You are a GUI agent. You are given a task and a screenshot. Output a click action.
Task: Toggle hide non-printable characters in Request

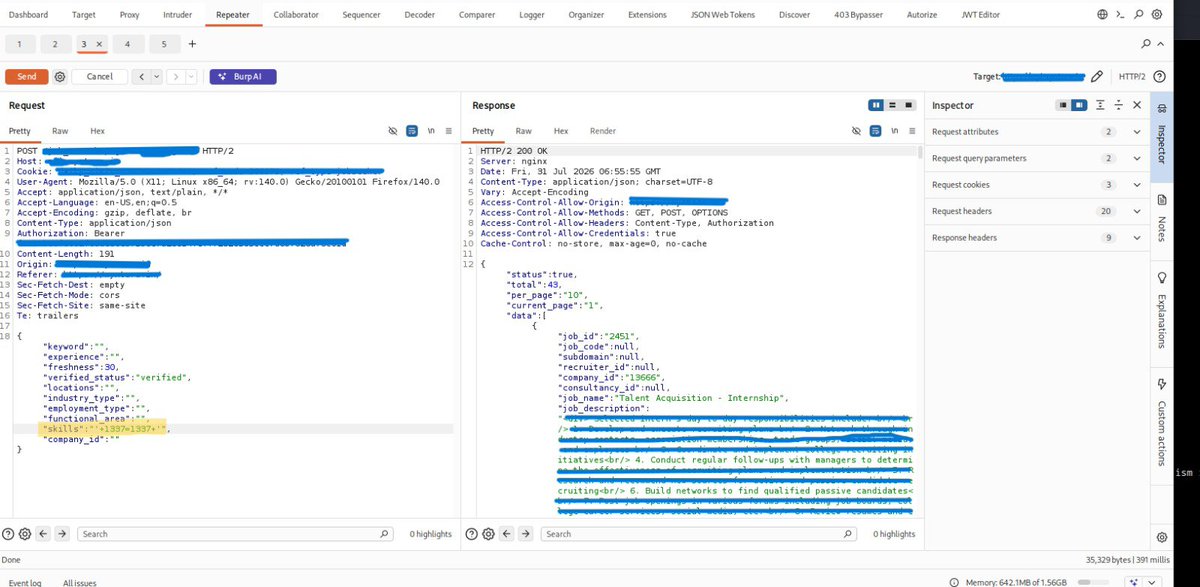[393, 131]
